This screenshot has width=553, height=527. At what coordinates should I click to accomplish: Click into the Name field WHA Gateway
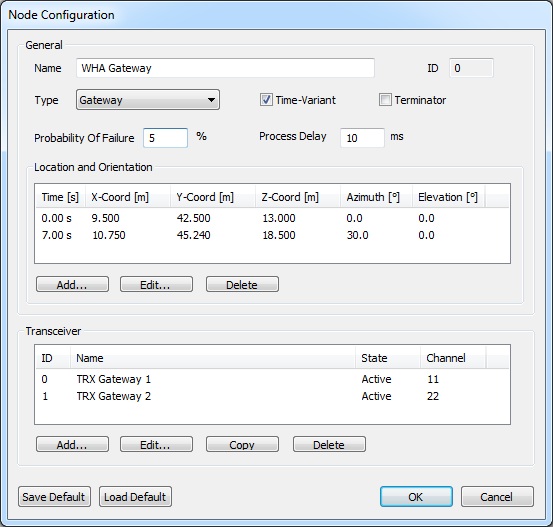(225, 68)
